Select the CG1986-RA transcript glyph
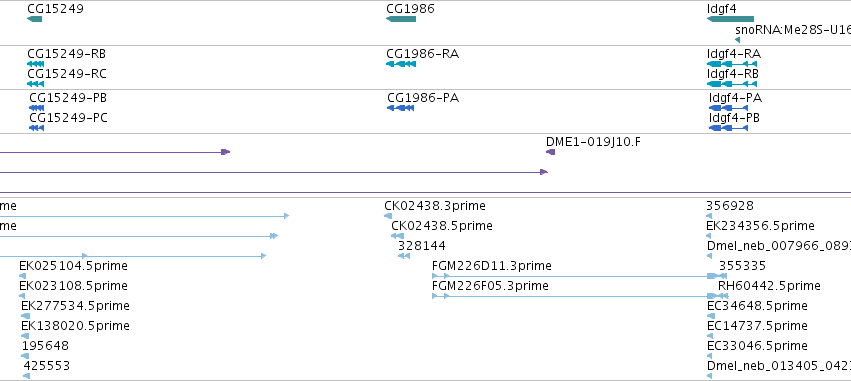The width and height of the screenshot is (851, 381). 401,64
